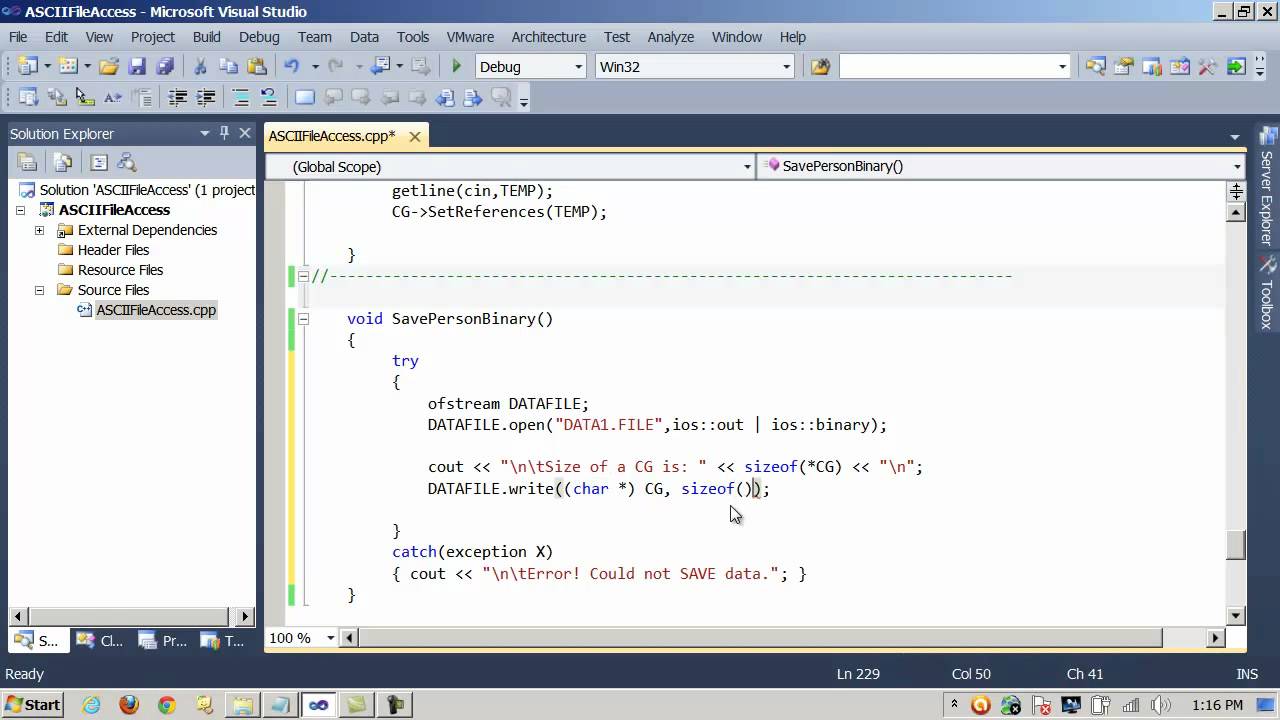The image size is (1280, 720).
Task: Comment out the selected lines icon
Action: click(241, 97)
